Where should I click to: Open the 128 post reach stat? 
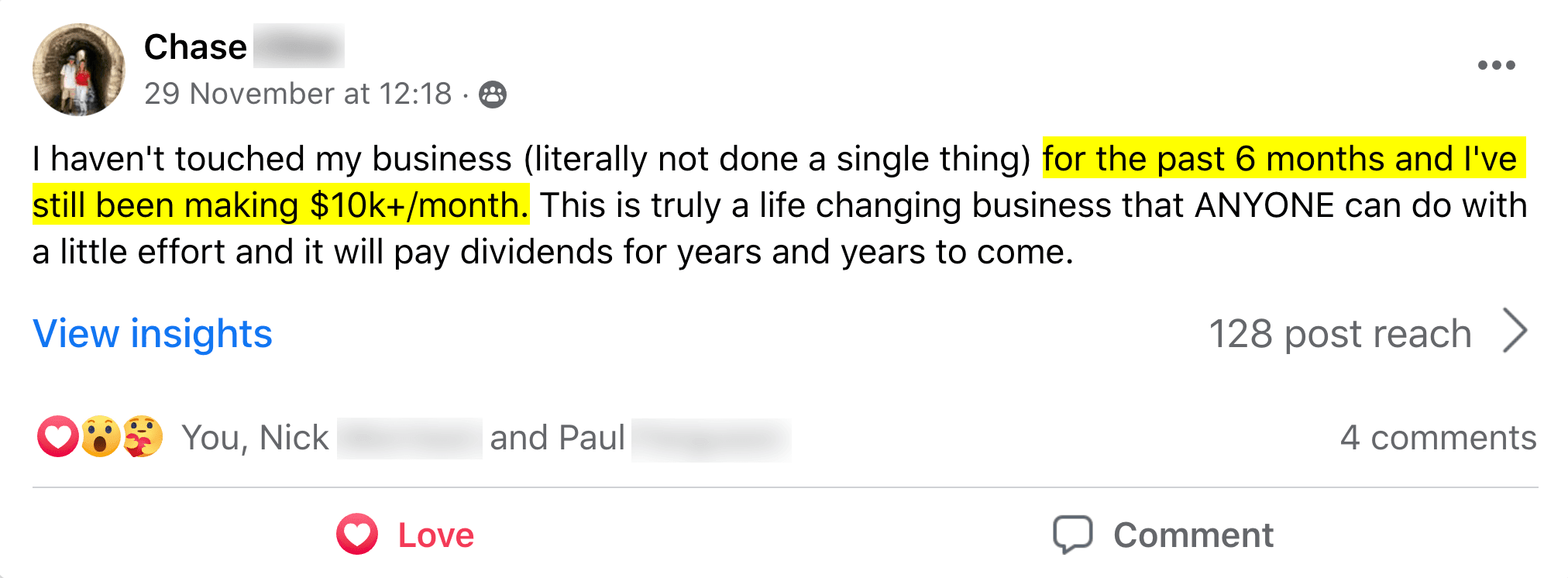tap(1339, 334)
